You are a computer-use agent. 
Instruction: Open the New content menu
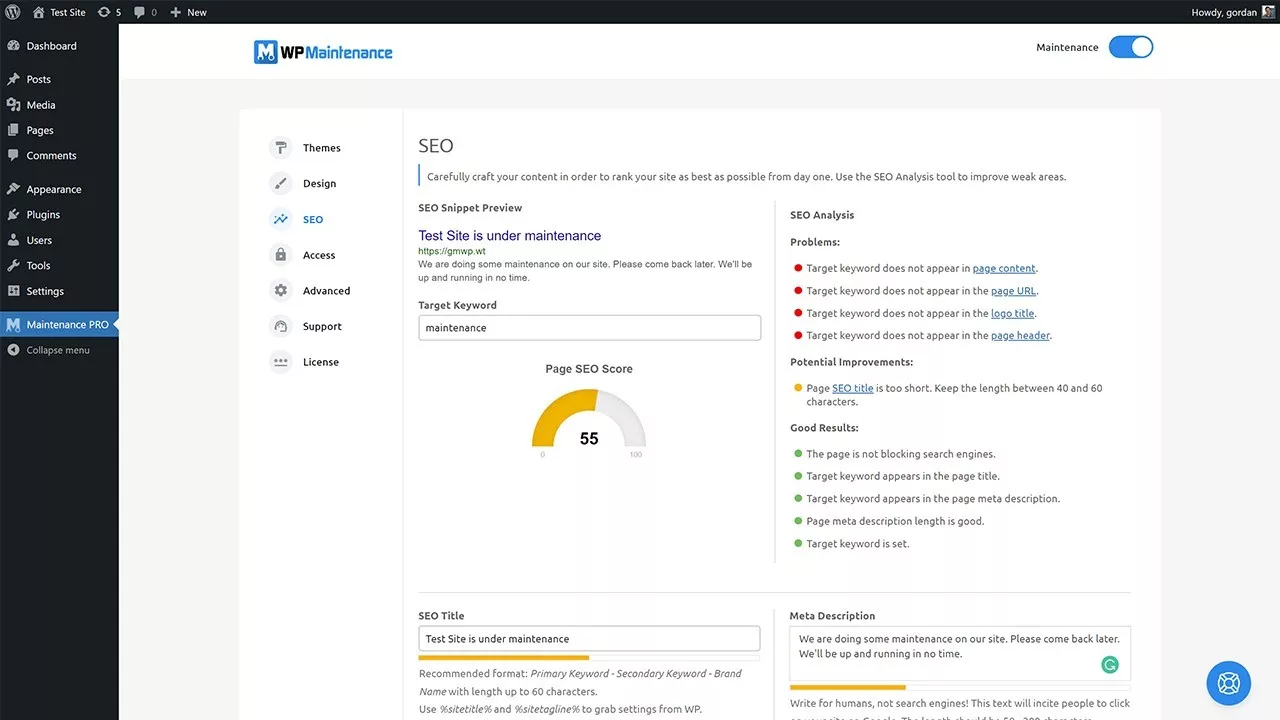[x=189, y=12]
